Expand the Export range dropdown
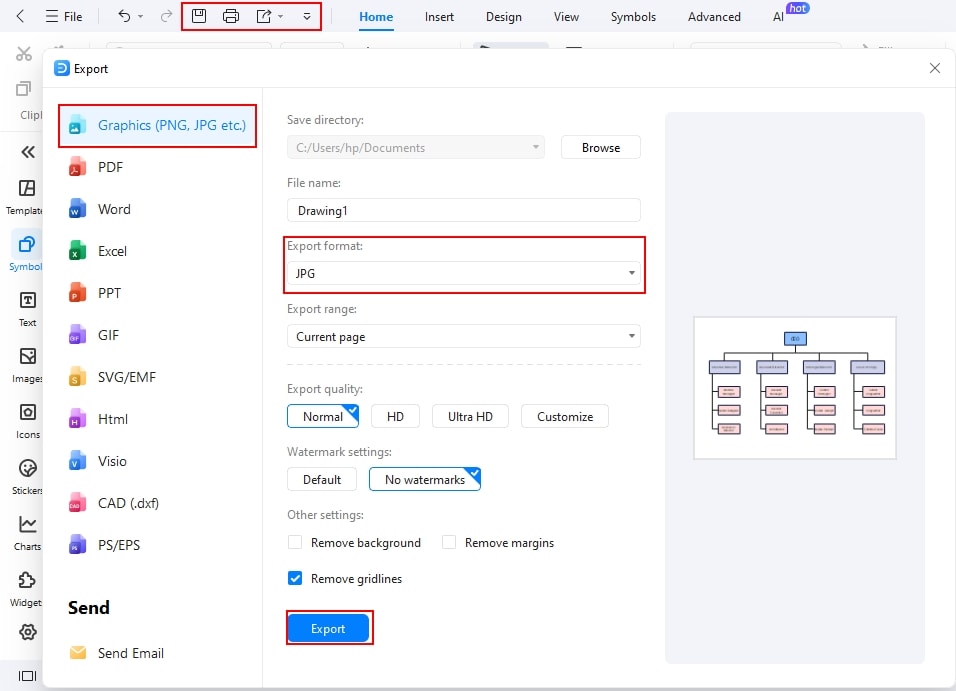Viewport: 956px width, 691px height. (631, 336)
